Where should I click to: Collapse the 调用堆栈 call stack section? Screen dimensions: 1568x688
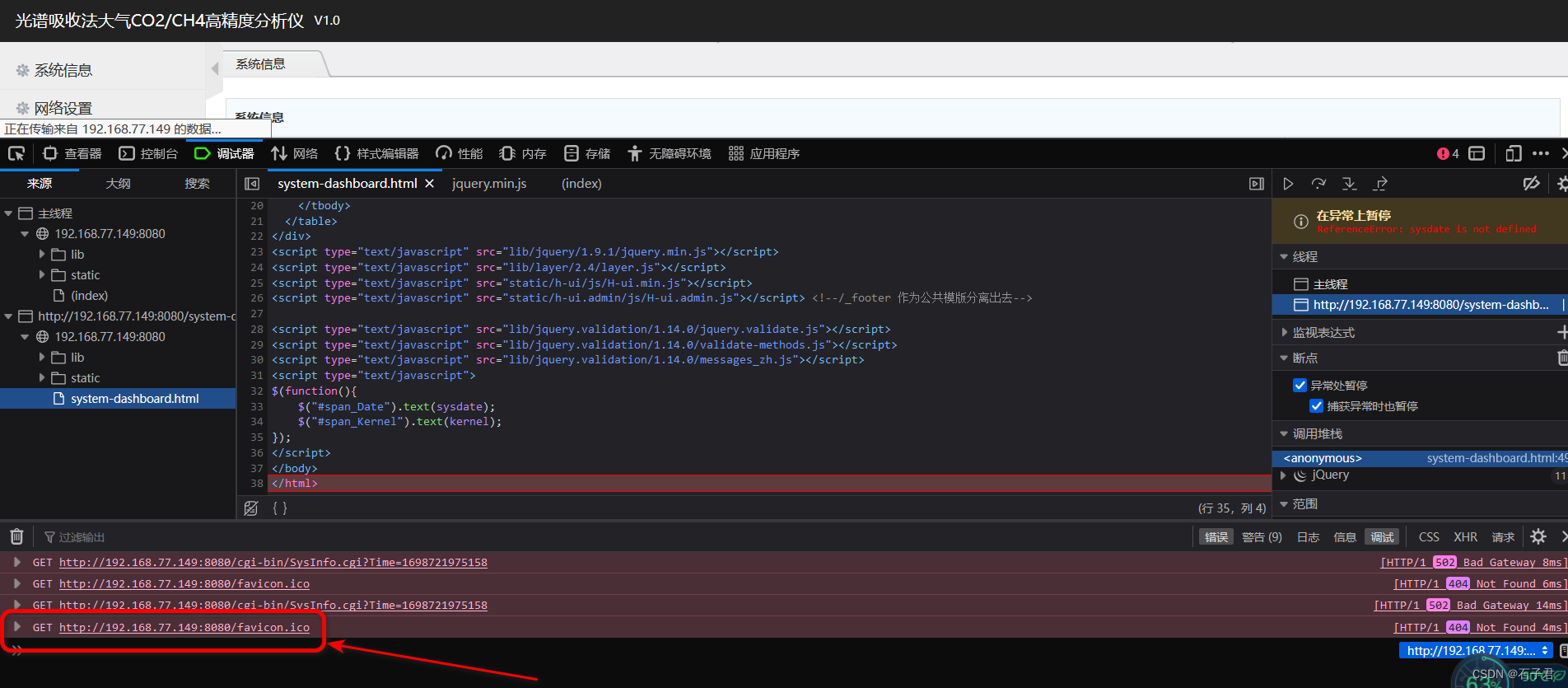click(x=1284, y=434)
